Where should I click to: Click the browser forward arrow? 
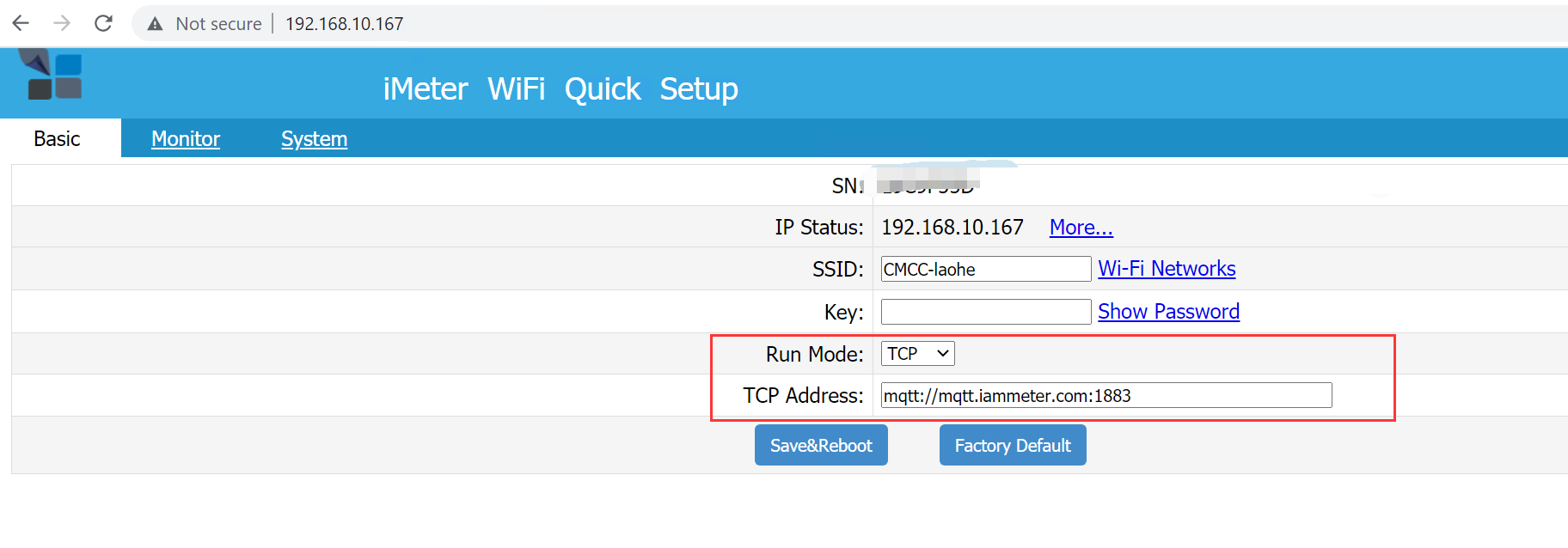pyautogui.click(x=62, y=23)
